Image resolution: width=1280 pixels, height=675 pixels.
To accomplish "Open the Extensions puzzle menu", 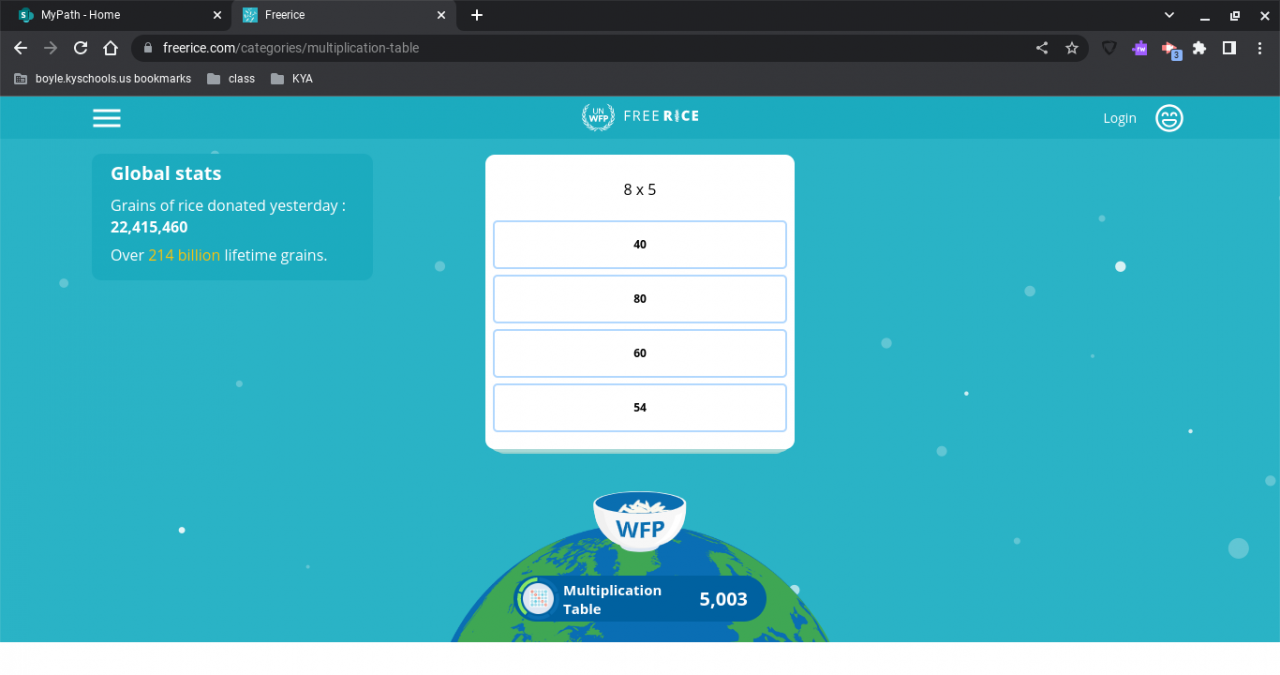I will [1200, 48].
